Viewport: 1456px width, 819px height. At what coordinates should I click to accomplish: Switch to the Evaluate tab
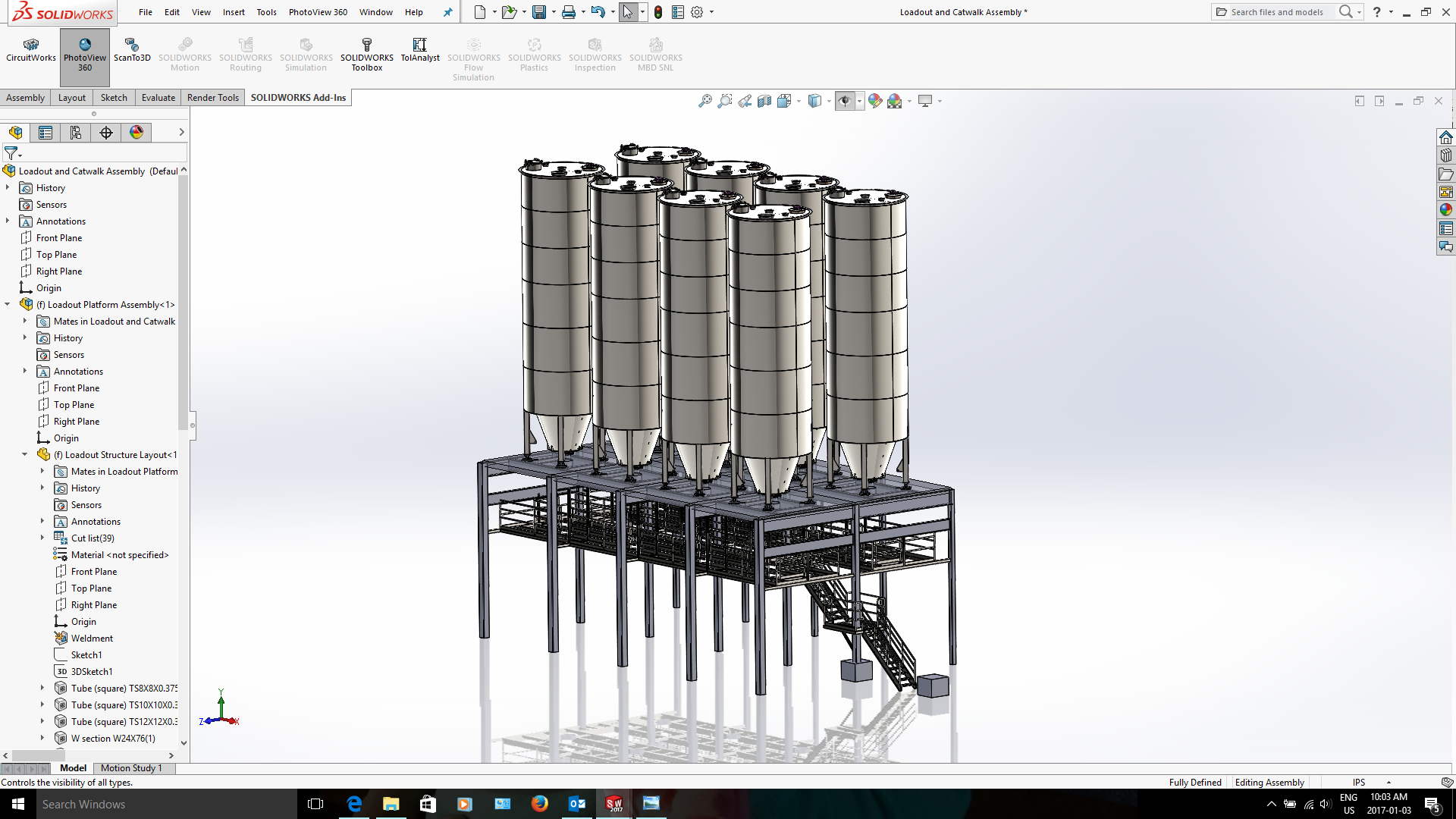(x=158, y=98)
